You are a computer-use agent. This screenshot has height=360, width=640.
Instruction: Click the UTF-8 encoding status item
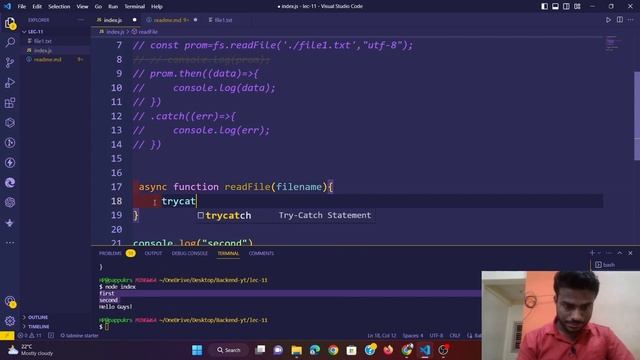pyautogui.click(x=436, y=336)
